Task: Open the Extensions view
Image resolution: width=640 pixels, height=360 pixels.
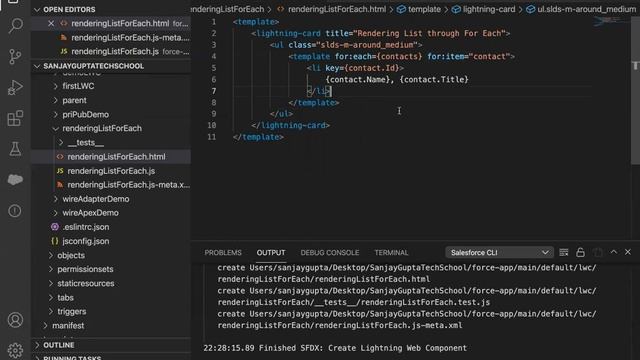Action: coord(15,118)
